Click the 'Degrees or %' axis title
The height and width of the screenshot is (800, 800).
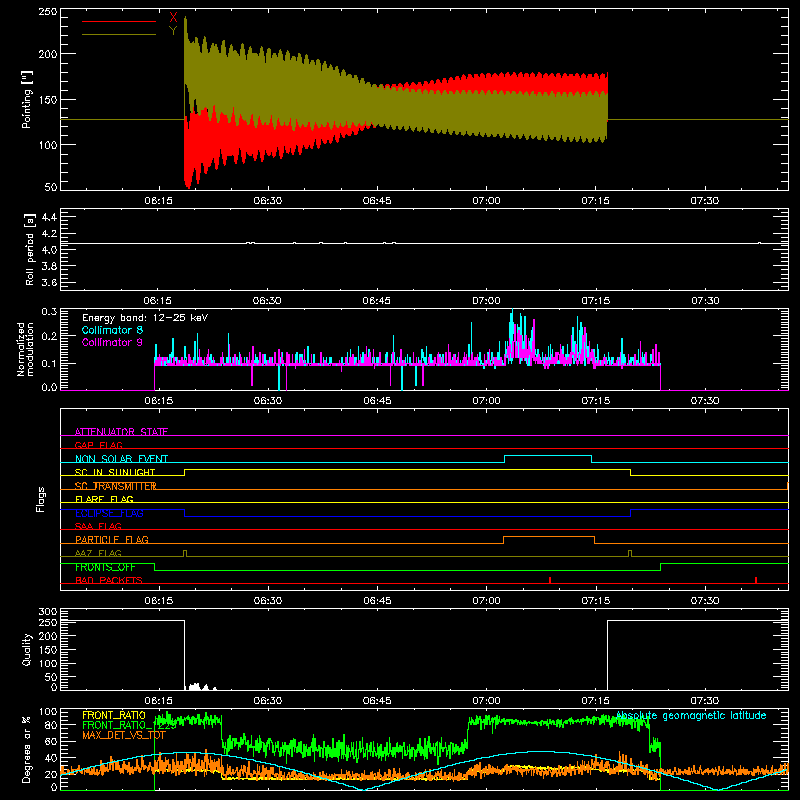27,749
